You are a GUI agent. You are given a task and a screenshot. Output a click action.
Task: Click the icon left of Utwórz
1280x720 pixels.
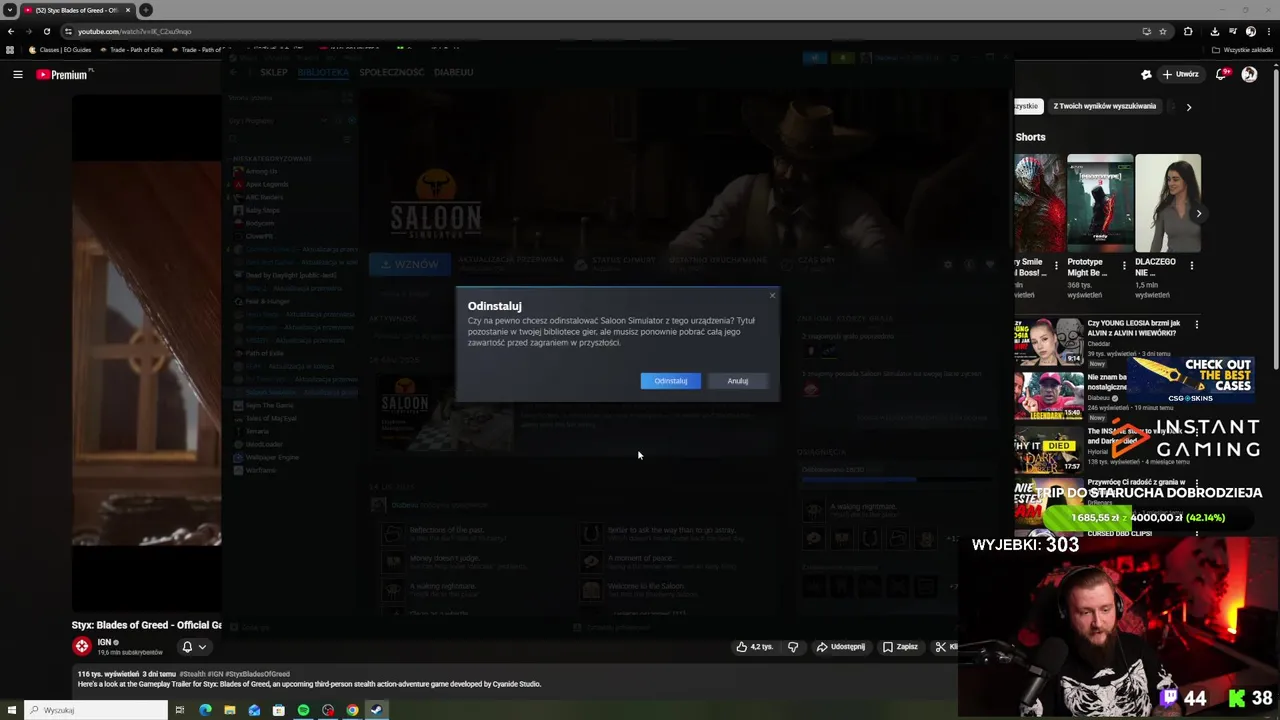tap(1146, 74)
